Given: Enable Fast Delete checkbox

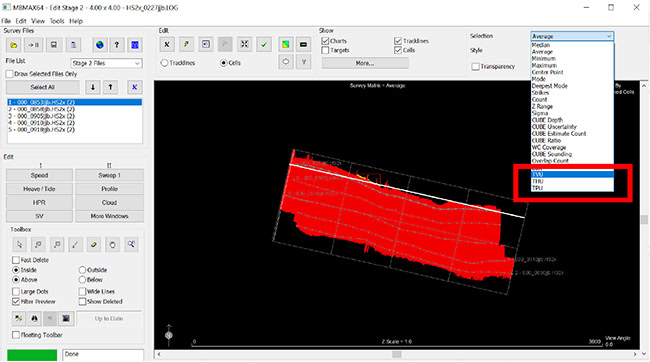Looking at the screenshot, I should (16, 260).
